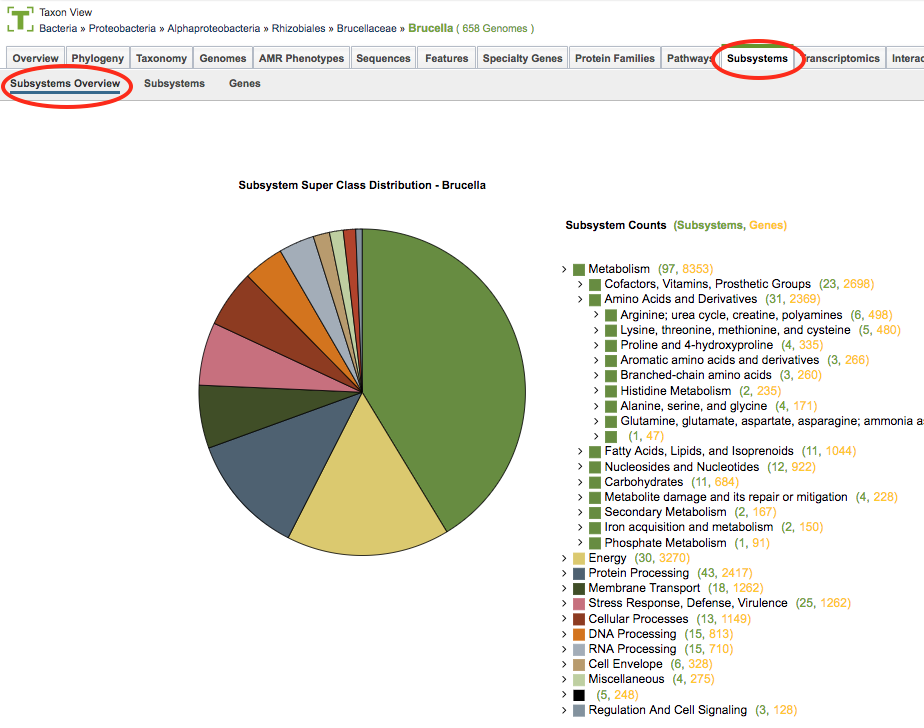Image resolution: width=924 pixels, height=728 pixels.
Task: Open the Transcriptomics tab
Action: pyautogui.click(x=842, y=58)
